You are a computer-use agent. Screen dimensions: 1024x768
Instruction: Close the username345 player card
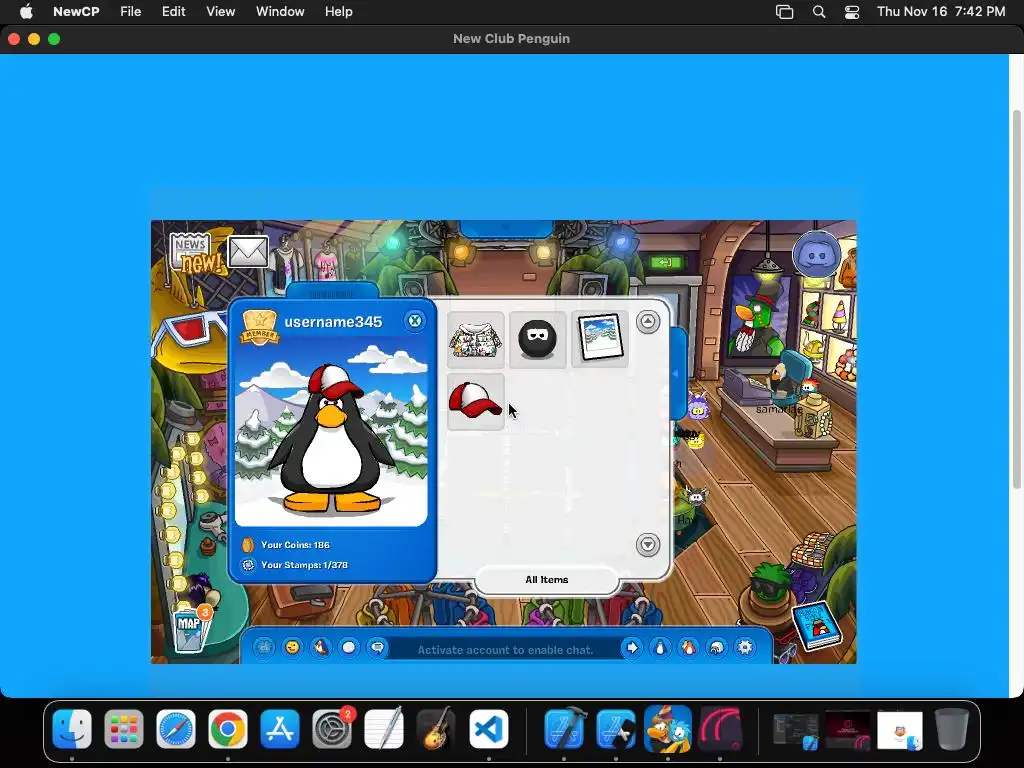click(415, 321)
